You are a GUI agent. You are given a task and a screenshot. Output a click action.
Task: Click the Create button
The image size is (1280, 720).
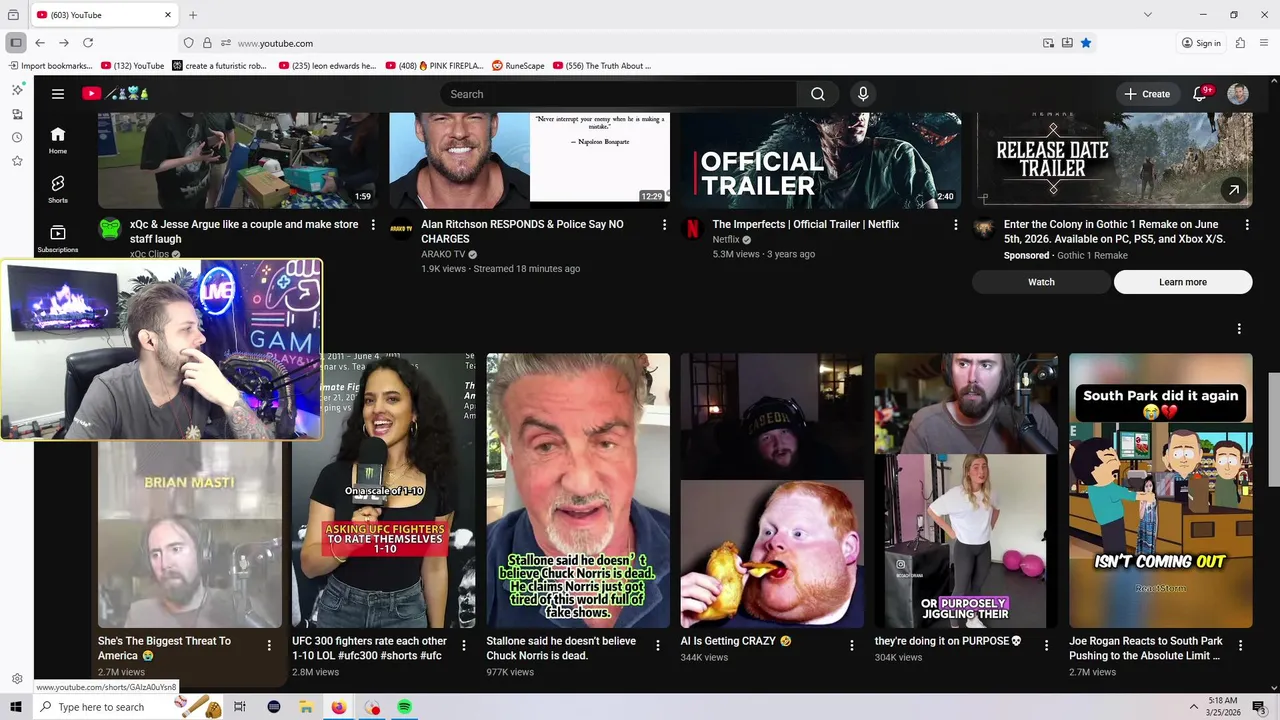(x=1147, y=94)
